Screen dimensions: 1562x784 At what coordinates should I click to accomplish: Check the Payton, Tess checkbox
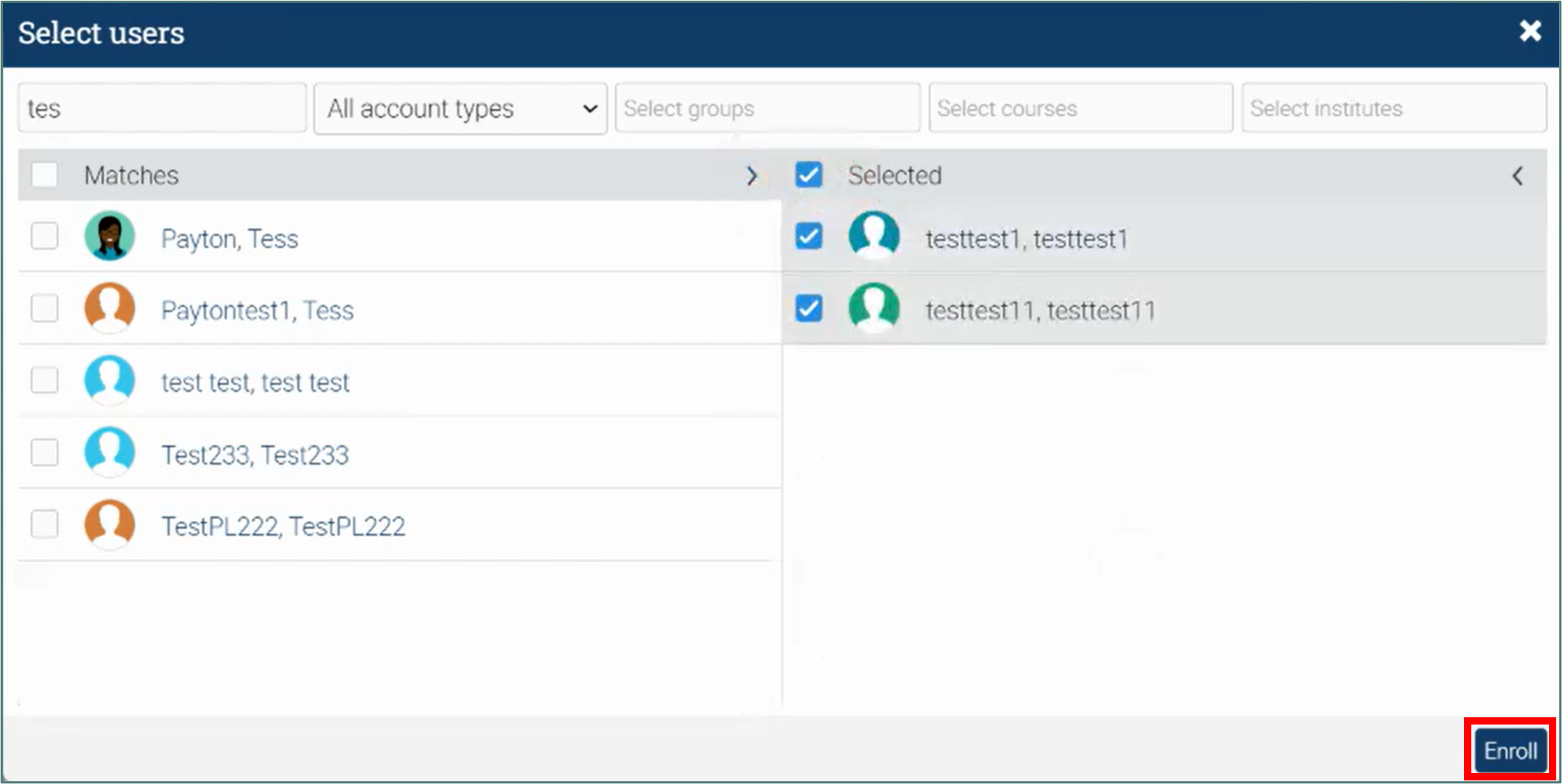coord(45,236)
